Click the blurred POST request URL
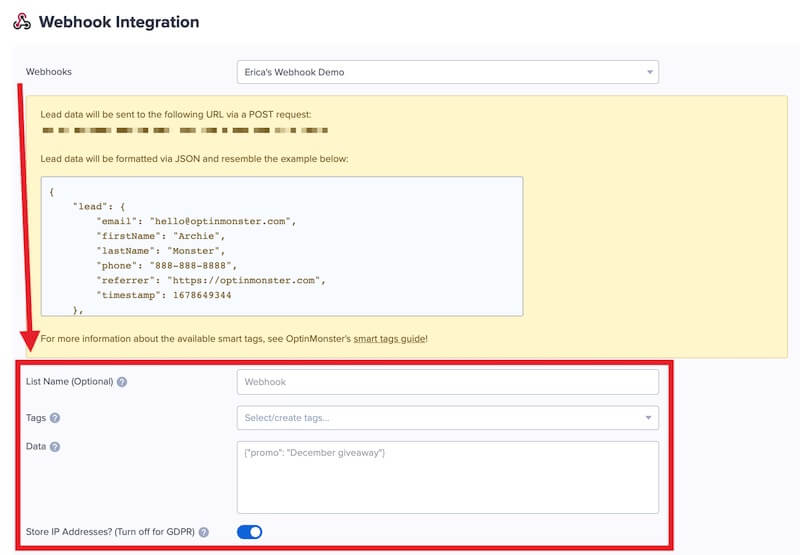 [185, 131]
